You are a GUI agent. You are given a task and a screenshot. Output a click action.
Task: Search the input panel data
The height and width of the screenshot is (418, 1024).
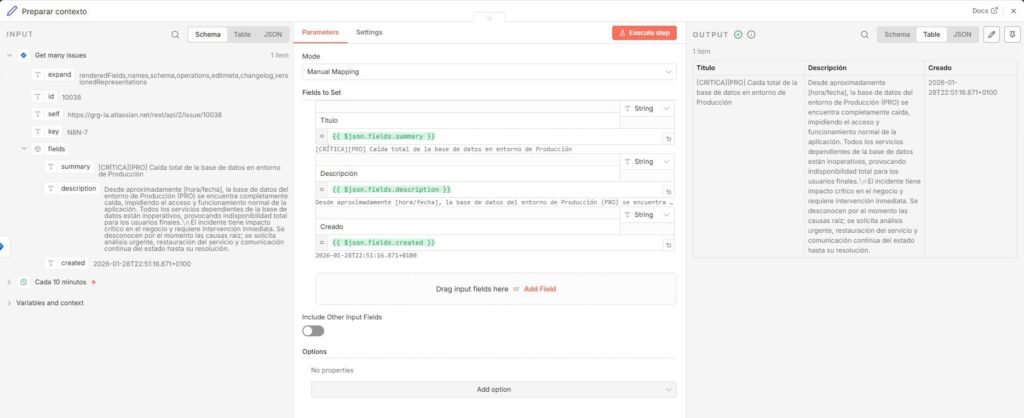[175, 35]
